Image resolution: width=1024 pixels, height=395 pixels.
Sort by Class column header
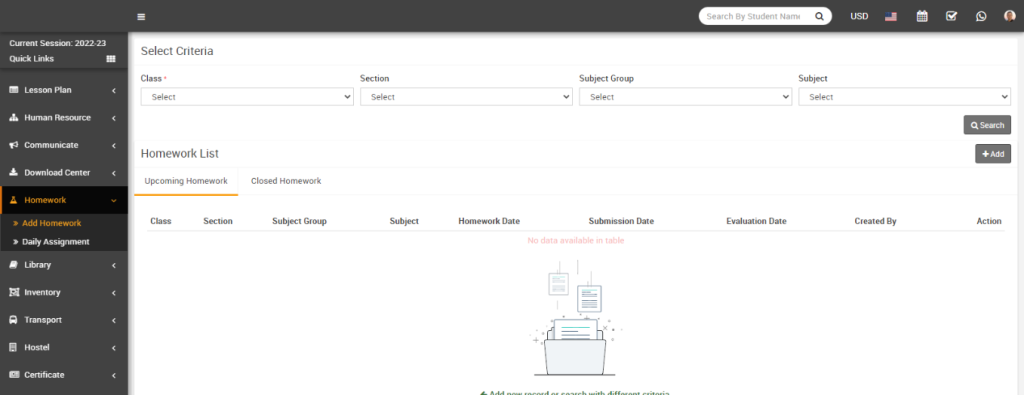161,221
